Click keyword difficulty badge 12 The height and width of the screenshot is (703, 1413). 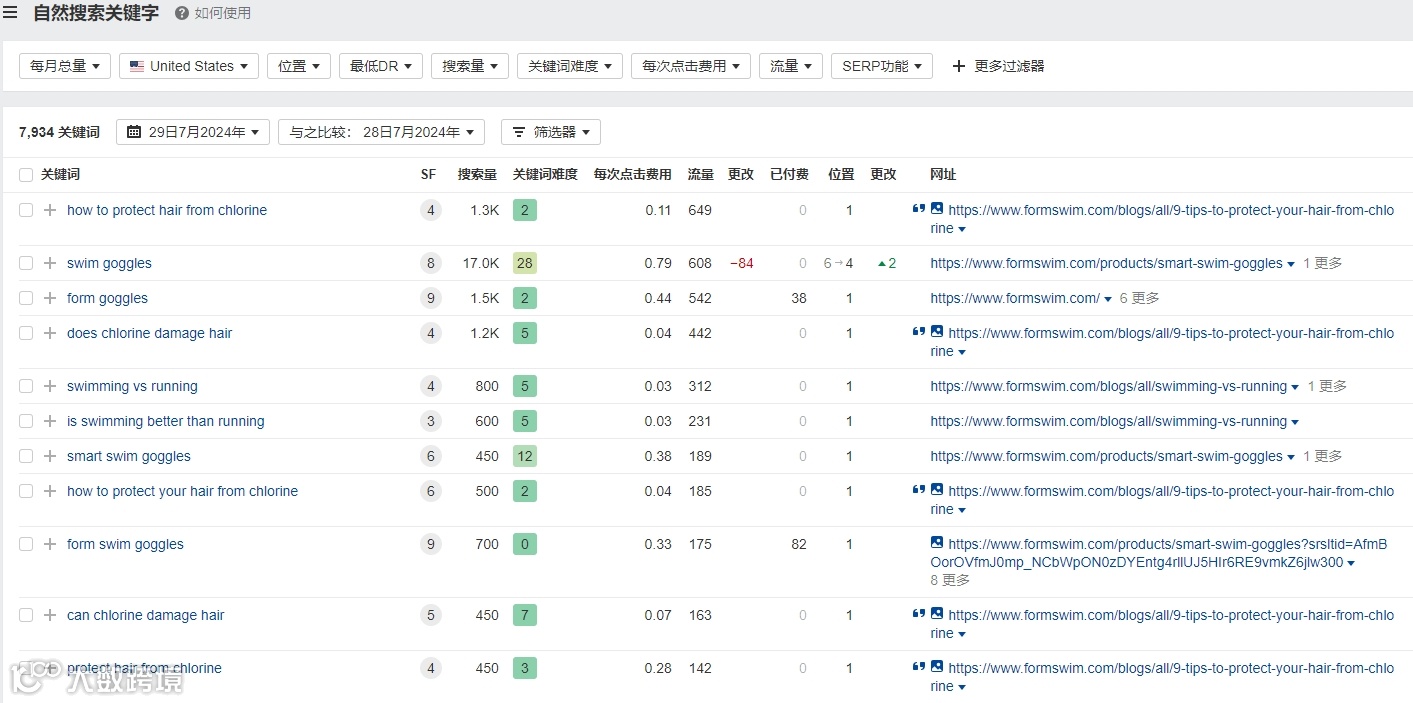(x=525, y=456)
